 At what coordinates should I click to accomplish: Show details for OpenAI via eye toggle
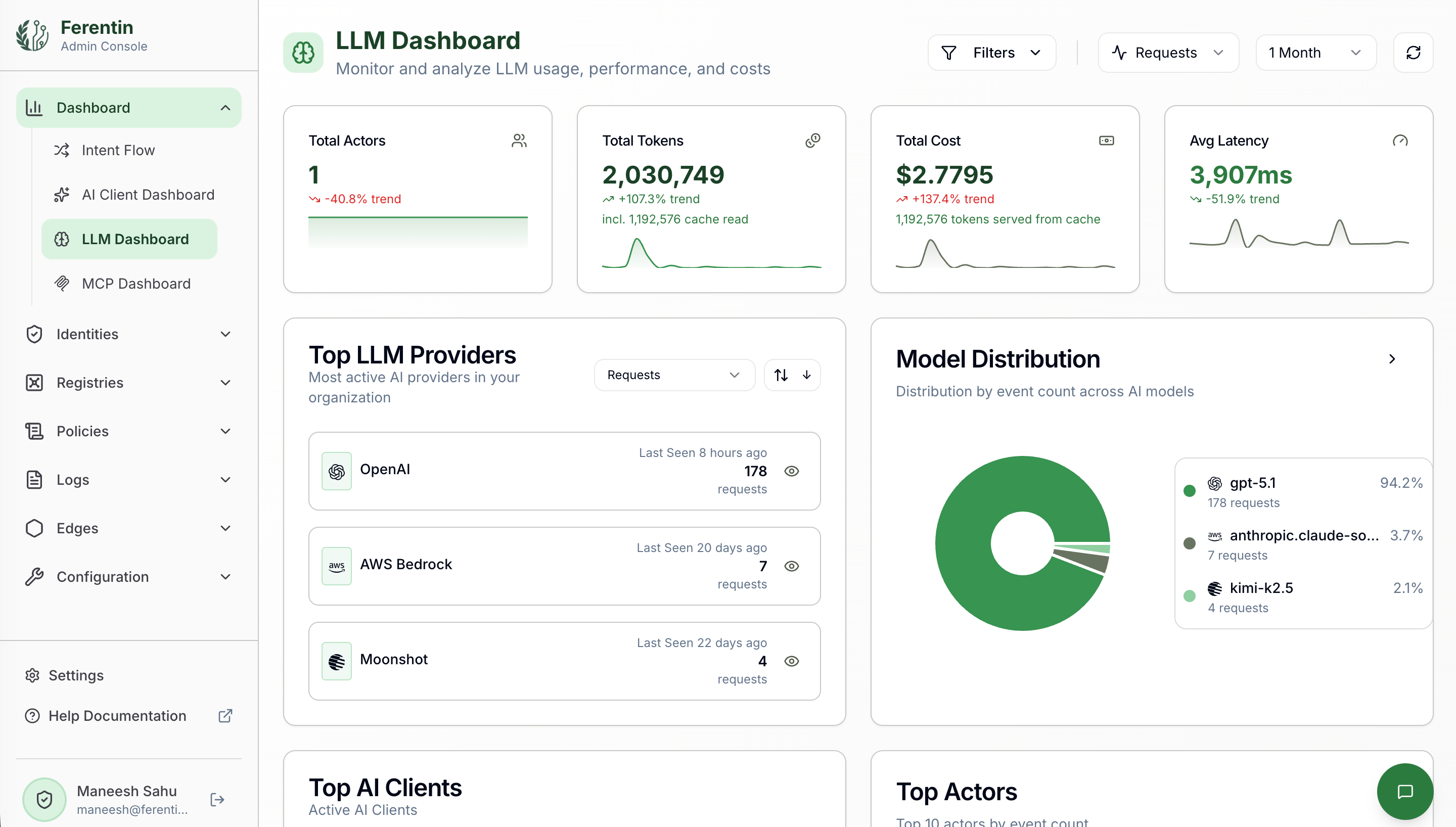point(792,471)
